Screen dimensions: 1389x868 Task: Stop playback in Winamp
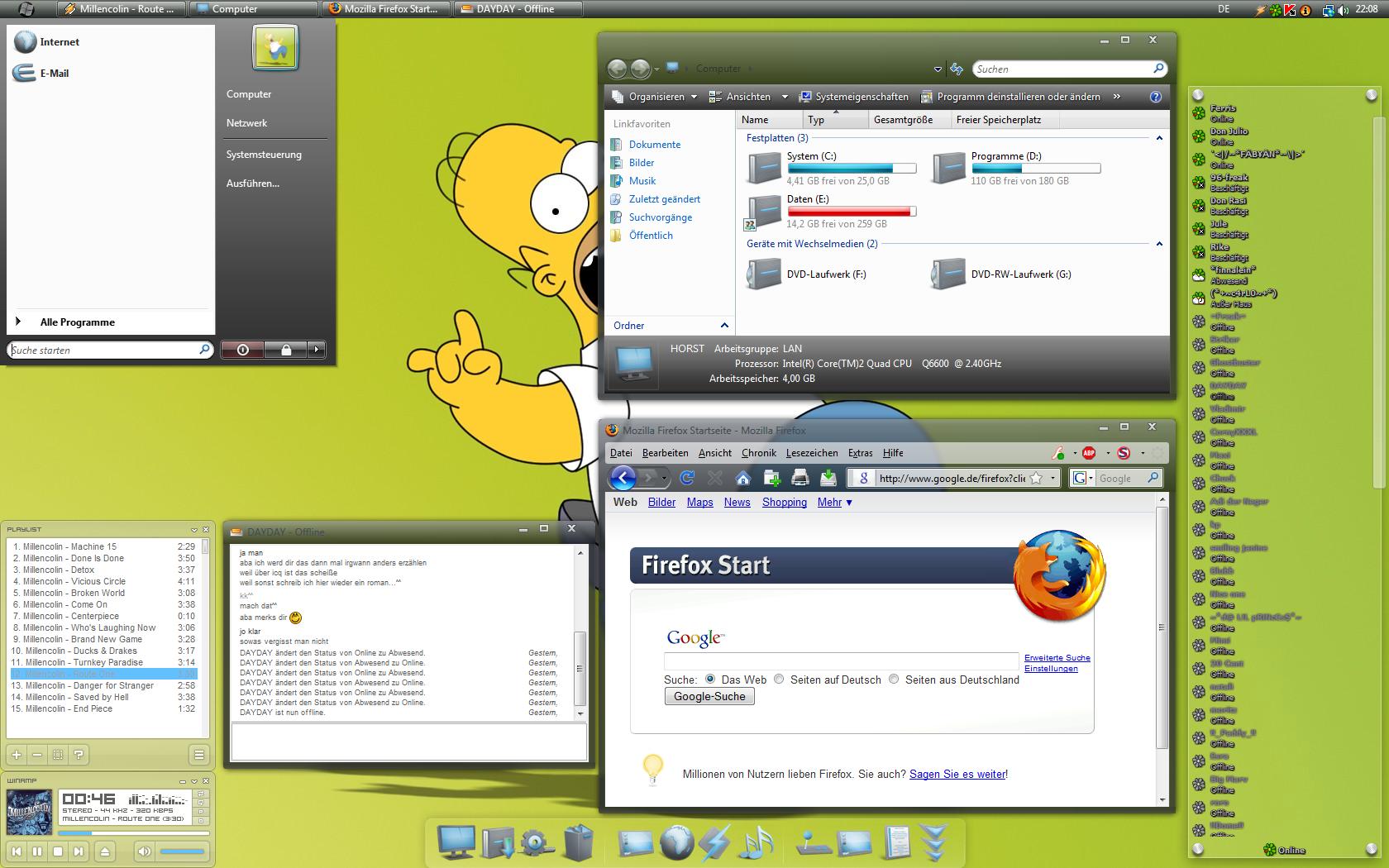58,851
